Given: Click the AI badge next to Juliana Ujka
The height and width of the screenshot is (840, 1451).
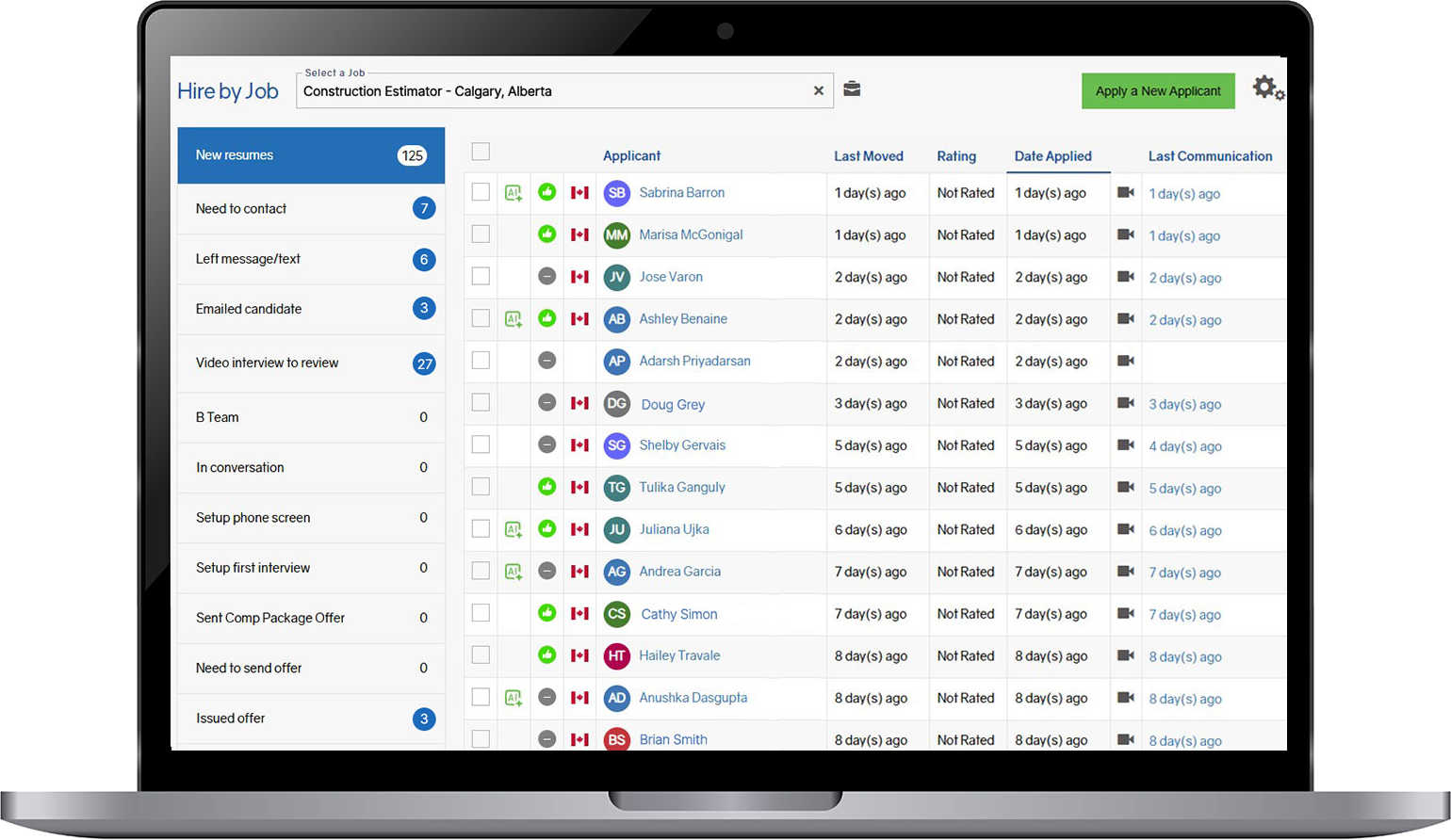Looking at the screenshot, I should coord(514,528).
